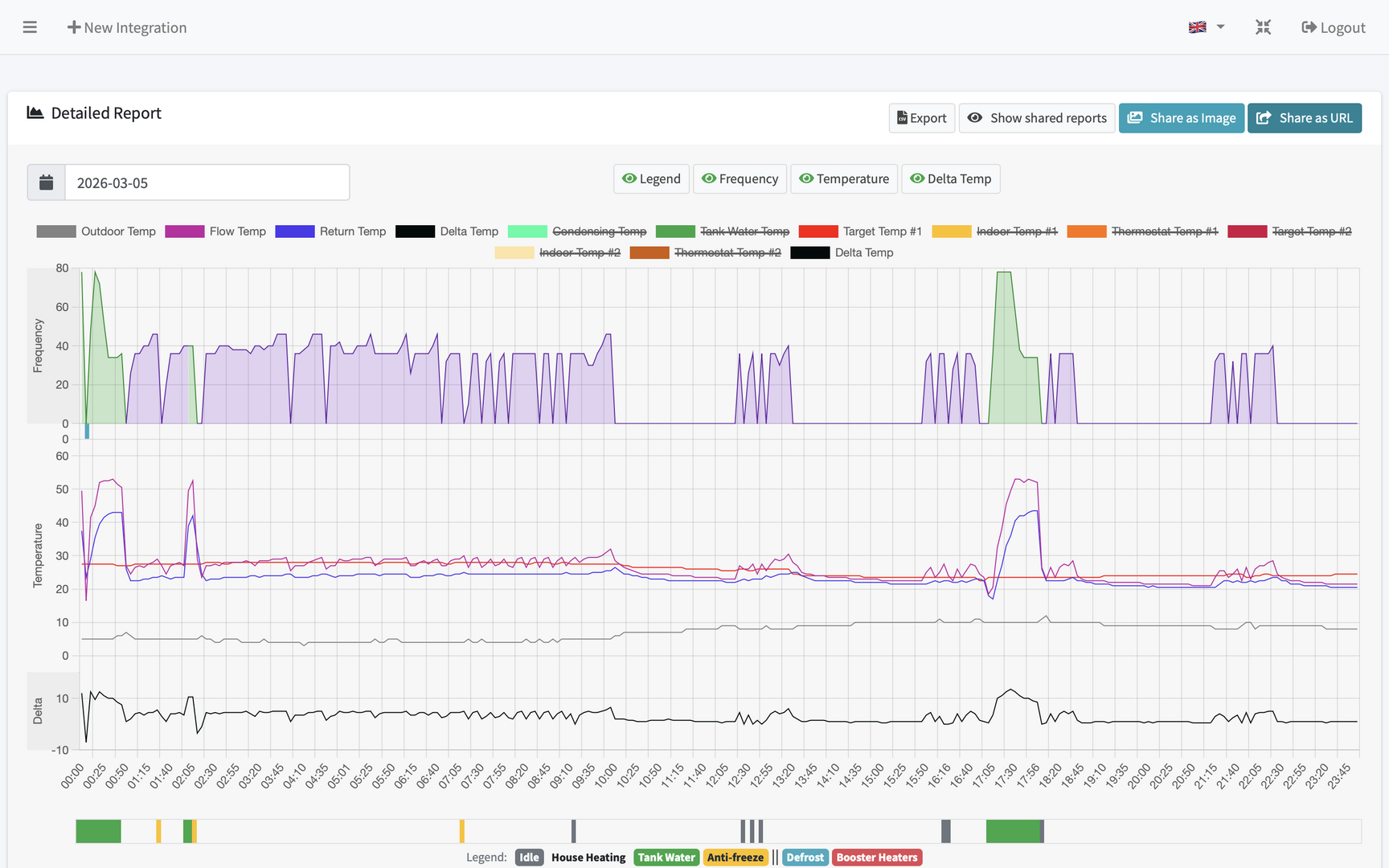
Task: Click the calendar icon beside date field
Action: click(47, 182)
